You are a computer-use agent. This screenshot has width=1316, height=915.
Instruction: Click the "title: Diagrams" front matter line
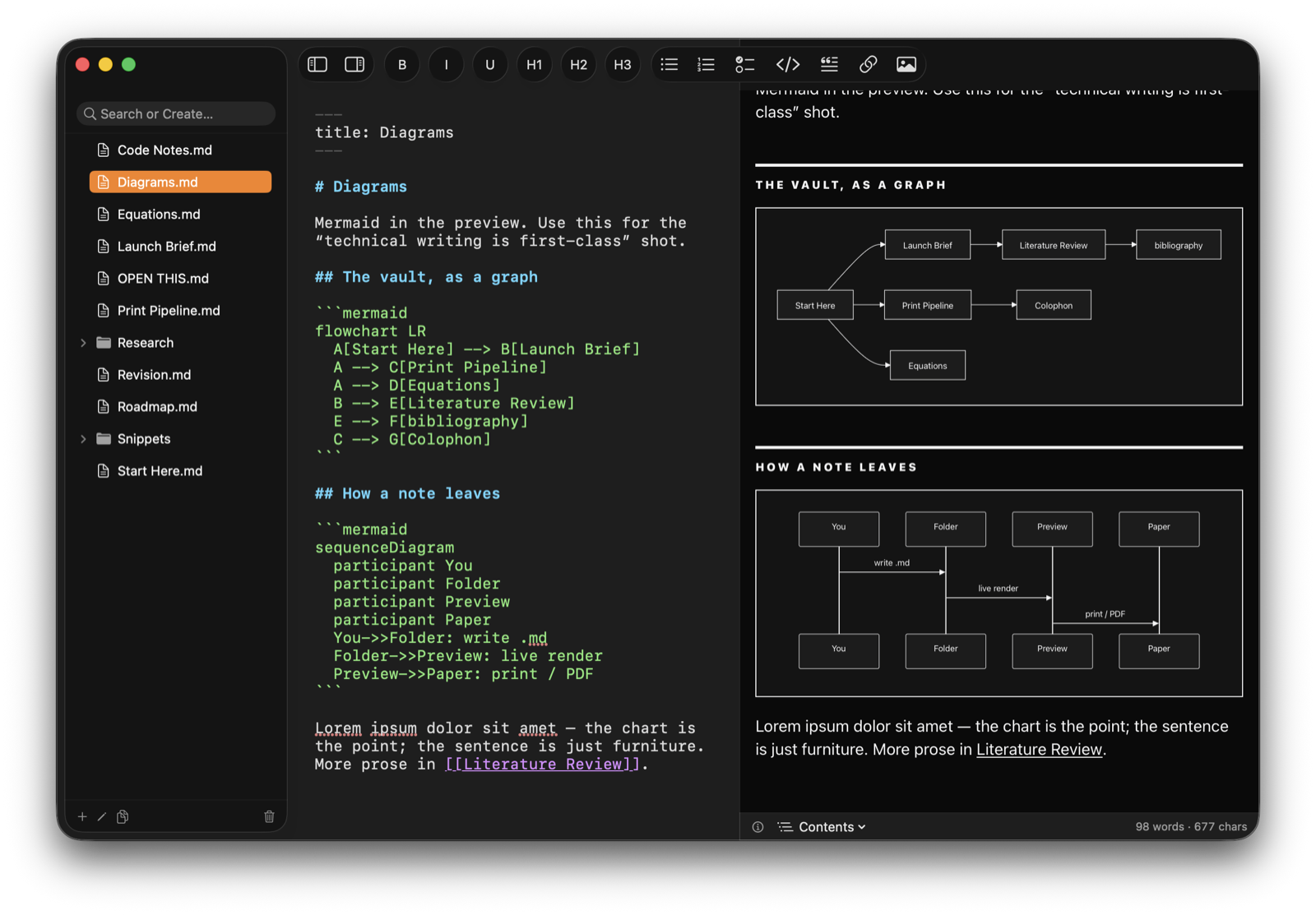click(x=384, y=132)
